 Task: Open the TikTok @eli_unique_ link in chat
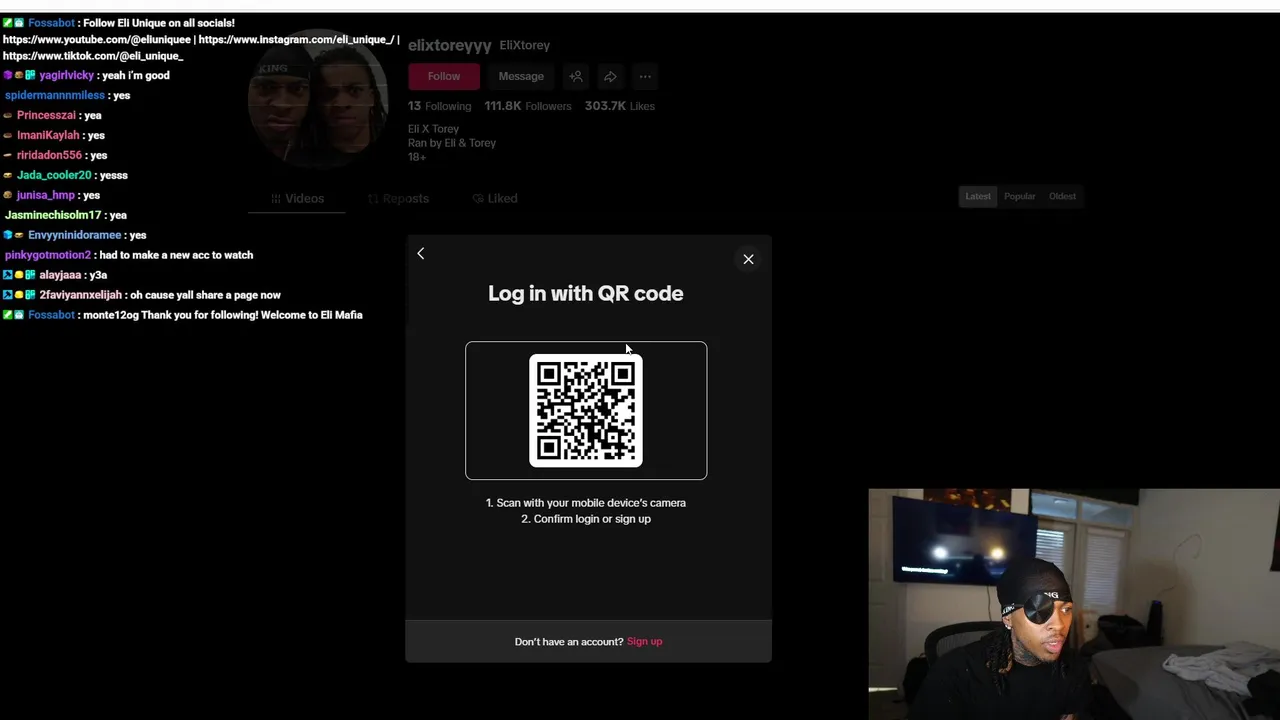[93, 56]
